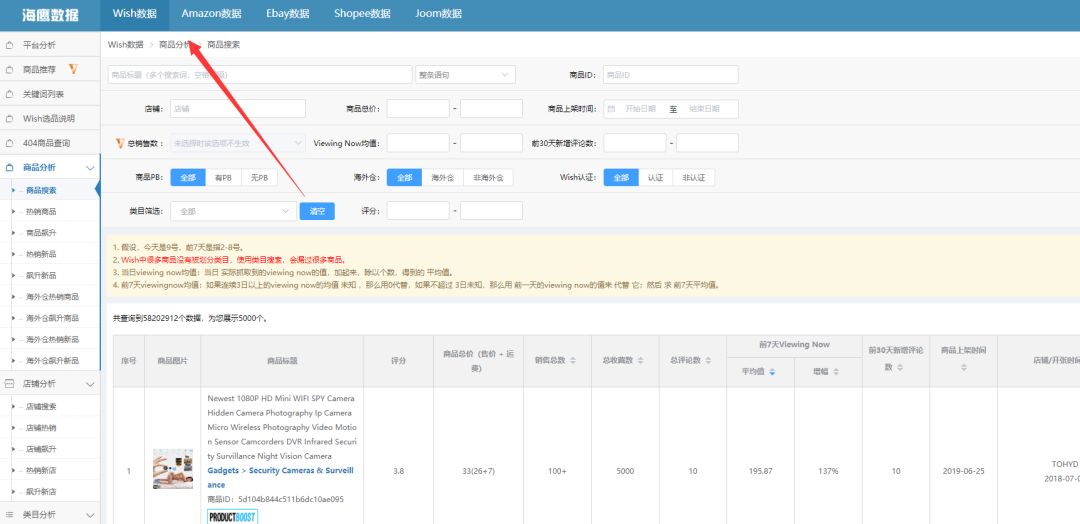The image size is (1080, 524).
Task: Sort by 总评论数 column arrows
Action: [713, 361]
